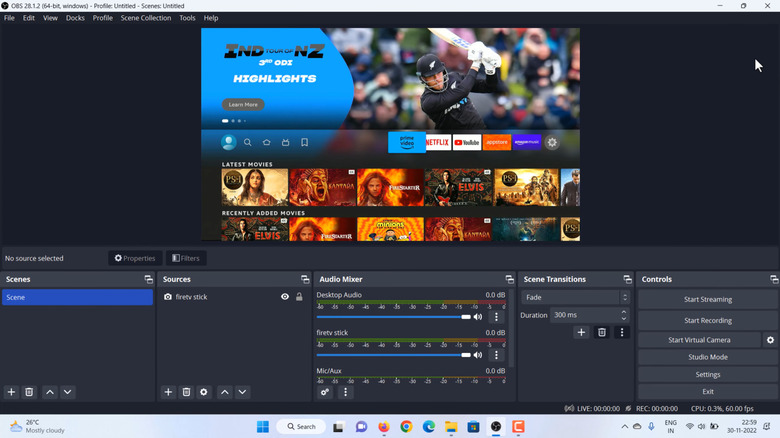Adjust firetv stick volume slider
This screenshot has height=438, width=780.
coord(393,355)
